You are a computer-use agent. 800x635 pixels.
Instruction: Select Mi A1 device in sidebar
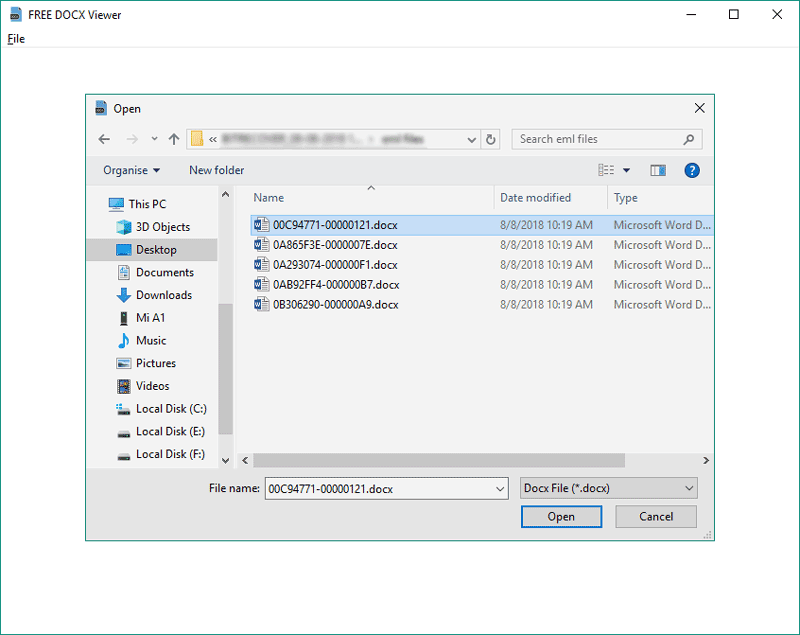coord(141,318)
